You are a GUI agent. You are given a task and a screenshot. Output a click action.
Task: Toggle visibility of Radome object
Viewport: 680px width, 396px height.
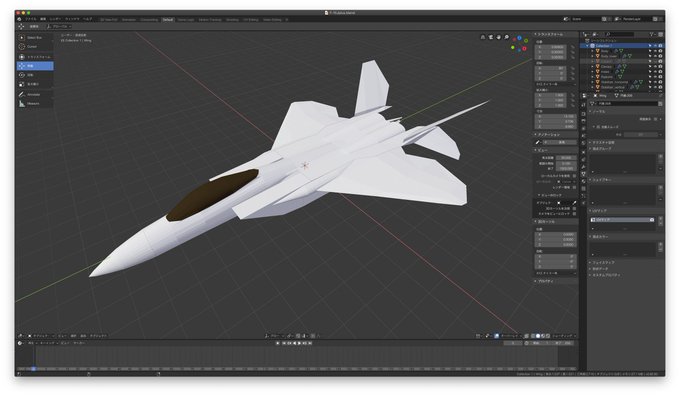pyautogui.click(x=655, y=77)
